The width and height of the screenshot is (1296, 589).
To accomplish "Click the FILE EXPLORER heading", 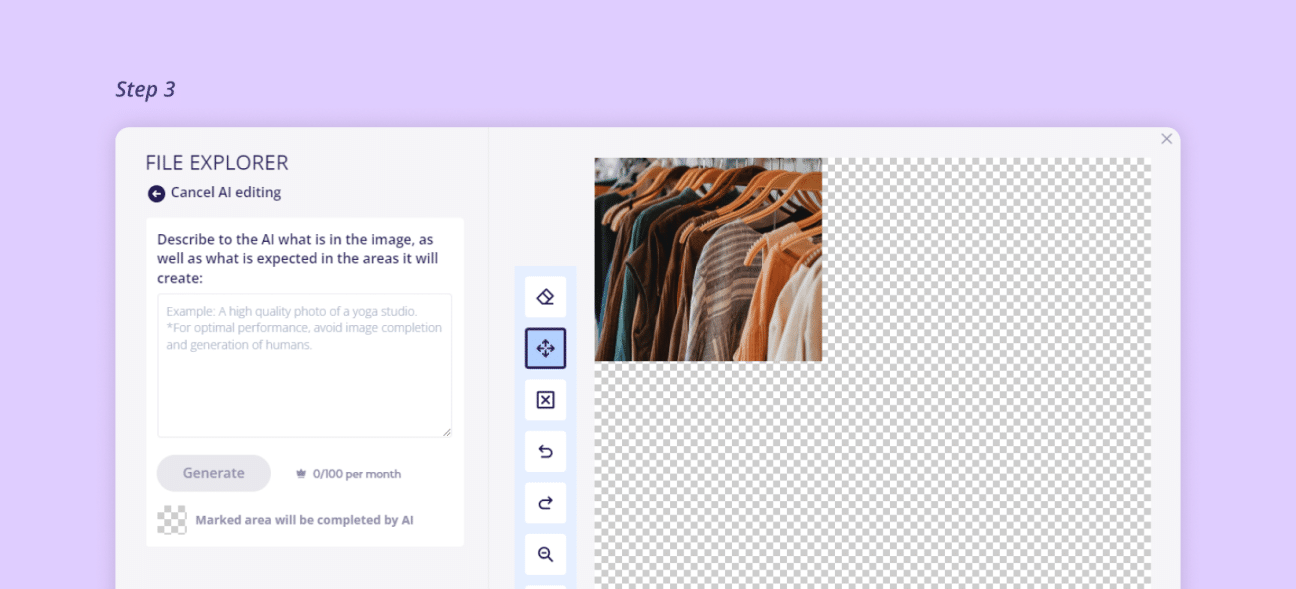I will tap(217, 163).
